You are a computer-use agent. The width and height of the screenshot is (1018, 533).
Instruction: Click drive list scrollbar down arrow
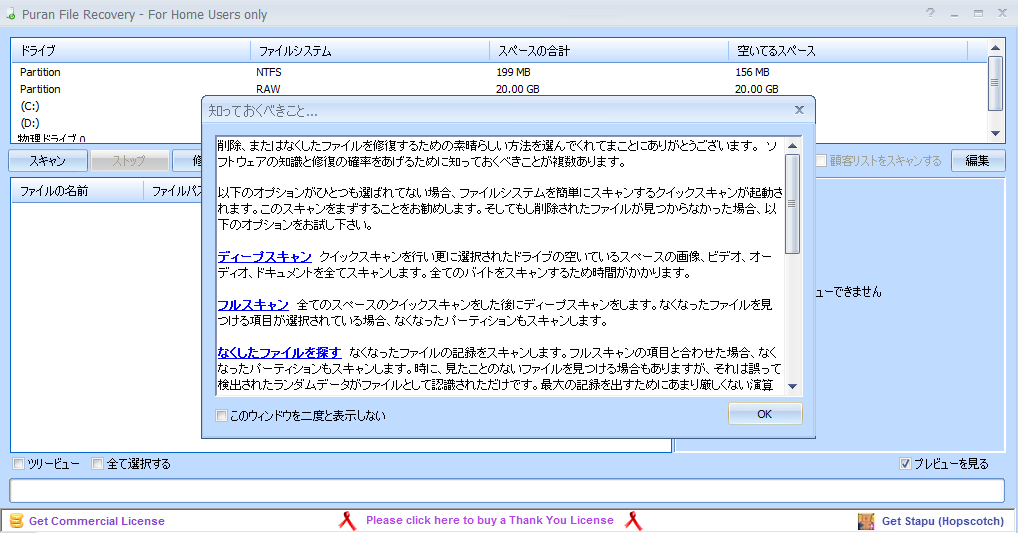click(995, 134)
